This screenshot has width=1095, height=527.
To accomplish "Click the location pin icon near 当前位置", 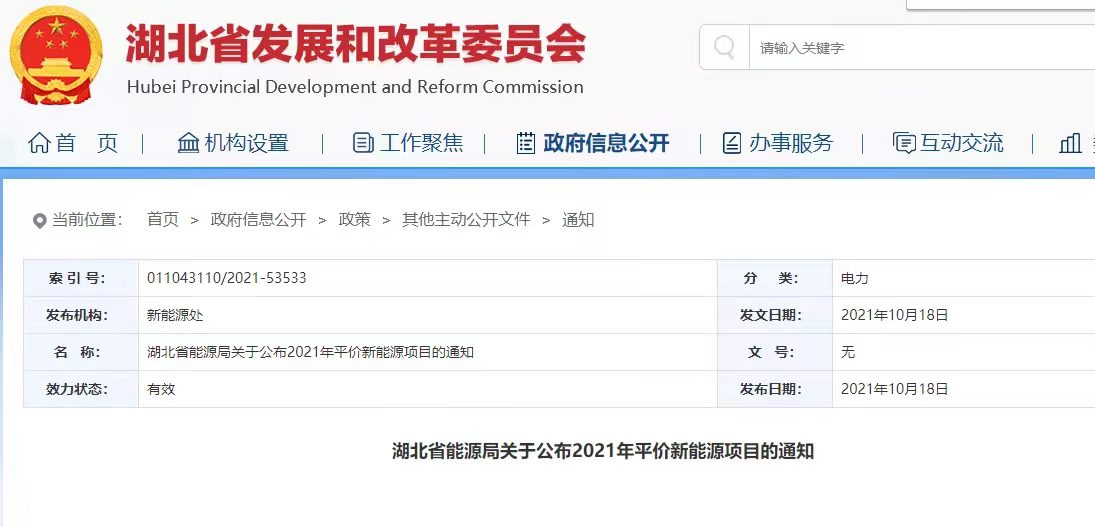I will [40, 220].
